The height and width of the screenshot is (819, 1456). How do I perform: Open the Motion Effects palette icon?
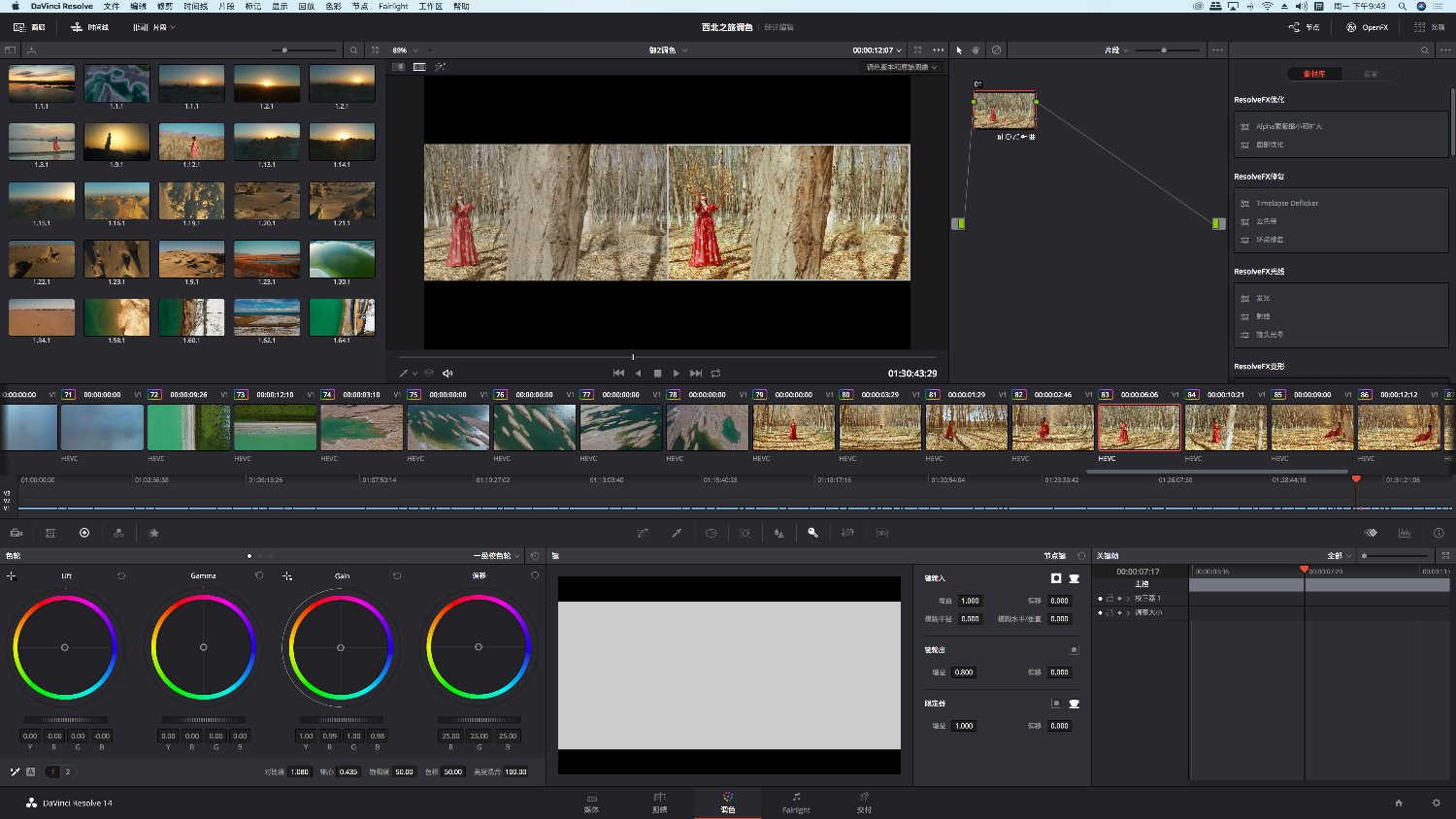coord(153,533)
